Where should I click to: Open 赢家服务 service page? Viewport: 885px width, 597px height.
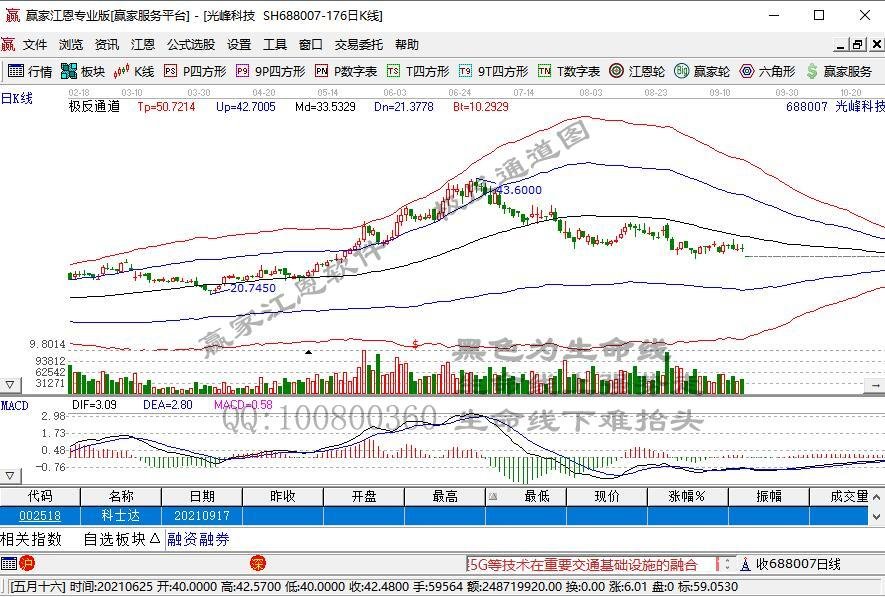click(839, 71)
